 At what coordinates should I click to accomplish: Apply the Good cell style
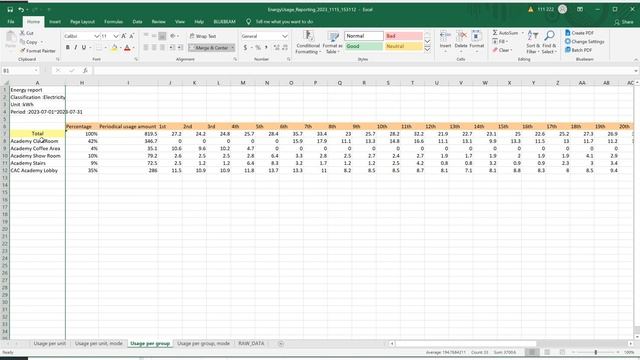point(364,46)
